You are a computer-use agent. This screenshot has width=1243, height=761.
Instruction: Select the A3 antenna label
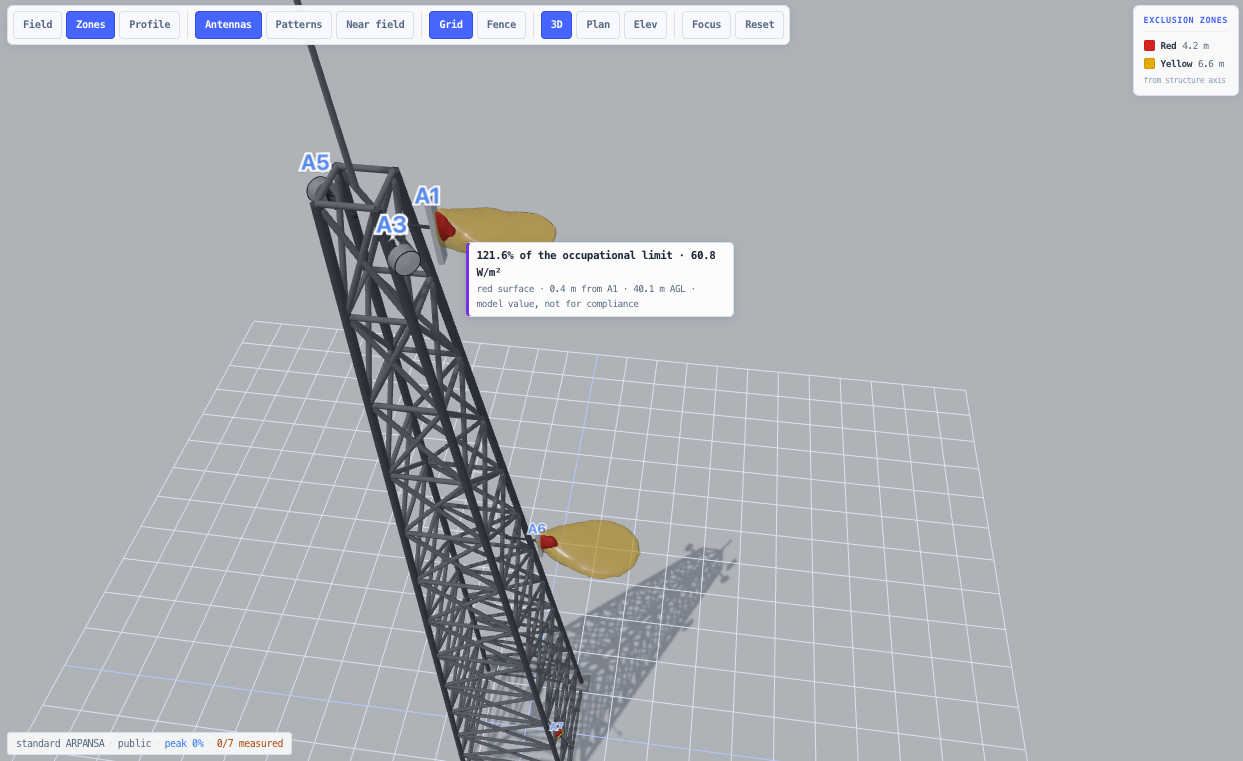point(391,225)
